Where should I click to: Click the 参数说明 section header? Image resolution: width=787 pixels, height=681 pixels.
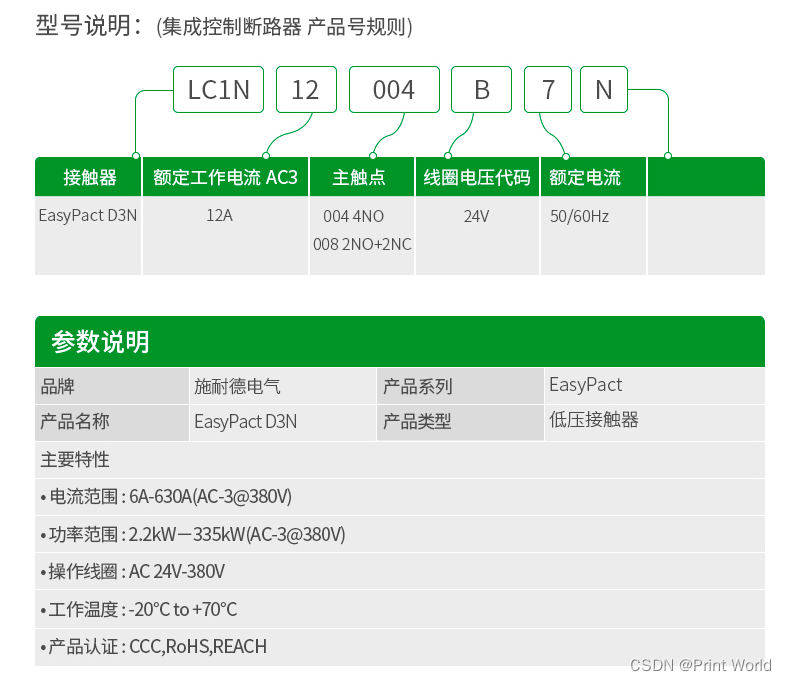pyautogui.click(x=400, y=341)
